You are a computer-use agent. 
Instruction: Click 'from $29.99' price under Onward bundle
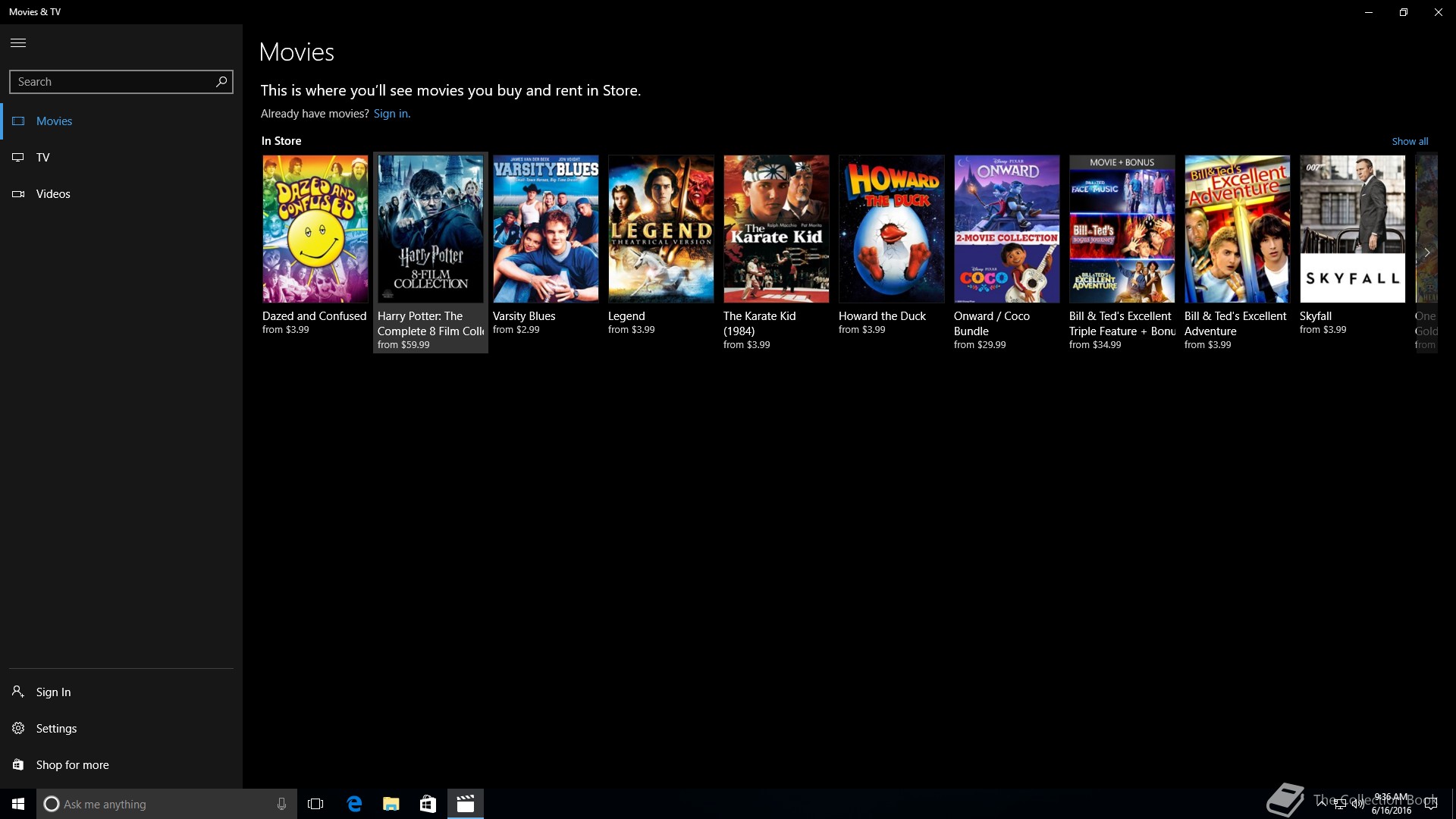tap(980, 345)
